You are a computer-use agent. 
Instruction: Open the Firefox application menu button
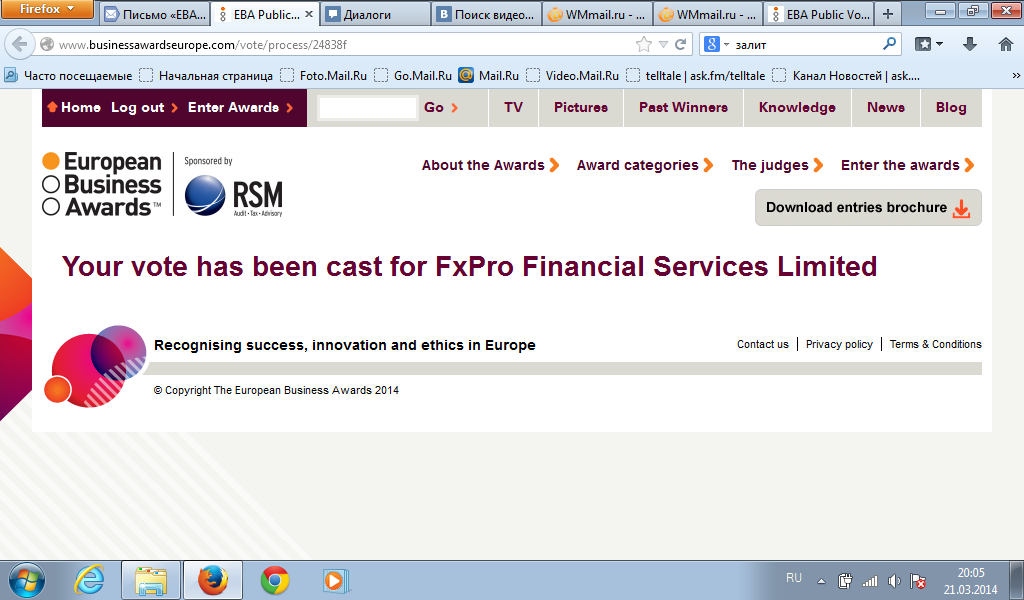[47, 9]
